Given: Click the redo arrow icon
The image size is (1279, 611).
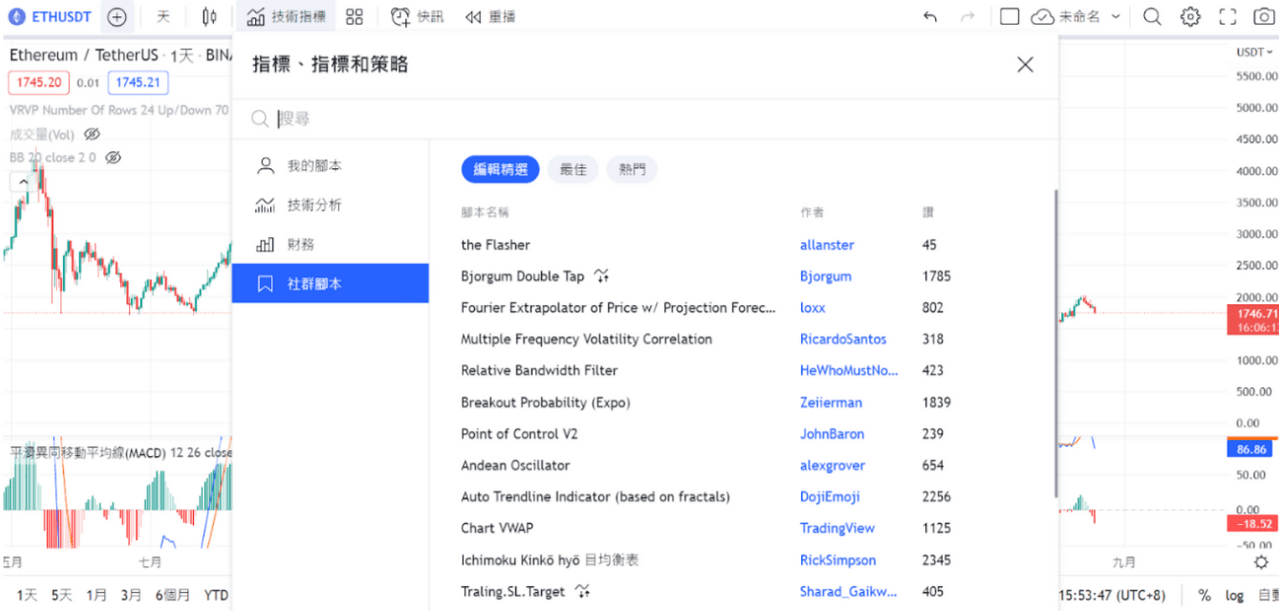Looking at the screenshot, I should point(967,17).
